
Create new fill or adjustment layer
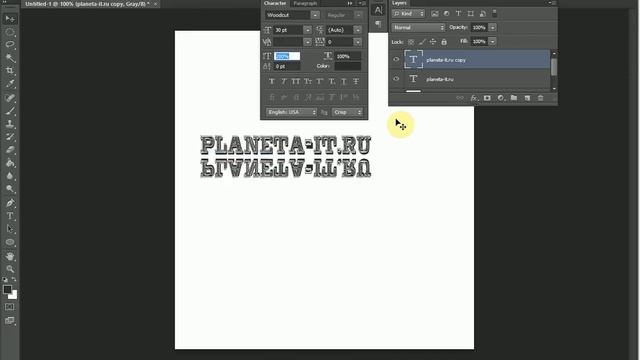point(500,98)
